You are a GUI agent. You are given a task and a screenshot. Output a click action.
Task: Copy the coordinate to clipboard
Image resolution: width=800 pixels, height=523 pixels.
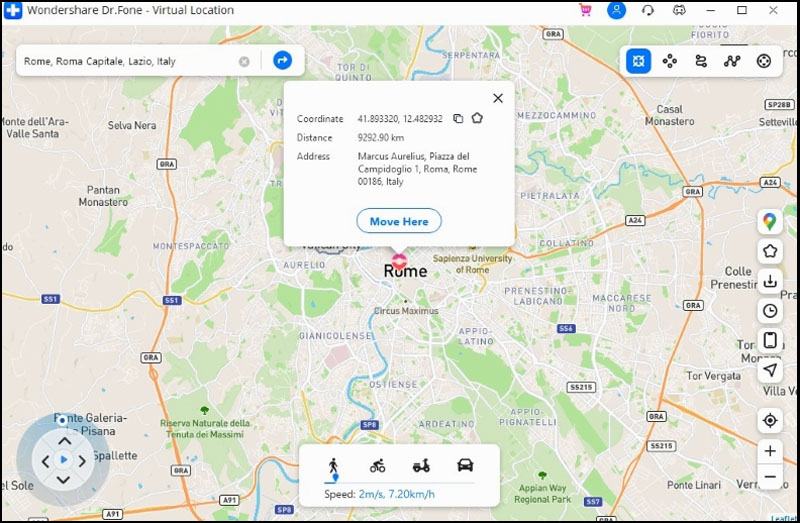458,118
